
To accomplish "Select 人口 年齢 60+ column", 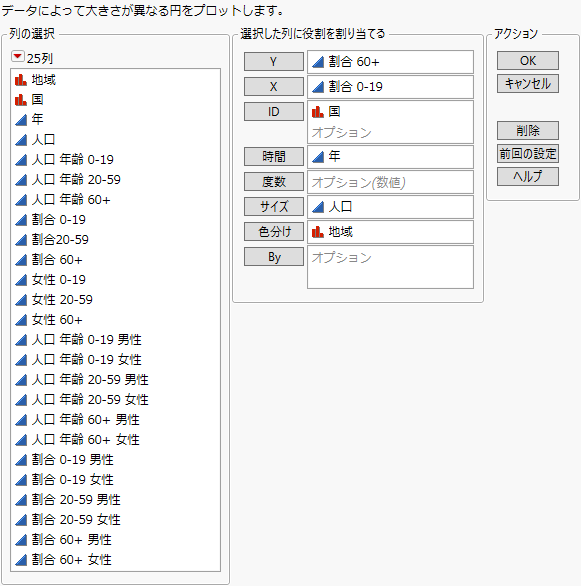I will (x=115, y=200).
